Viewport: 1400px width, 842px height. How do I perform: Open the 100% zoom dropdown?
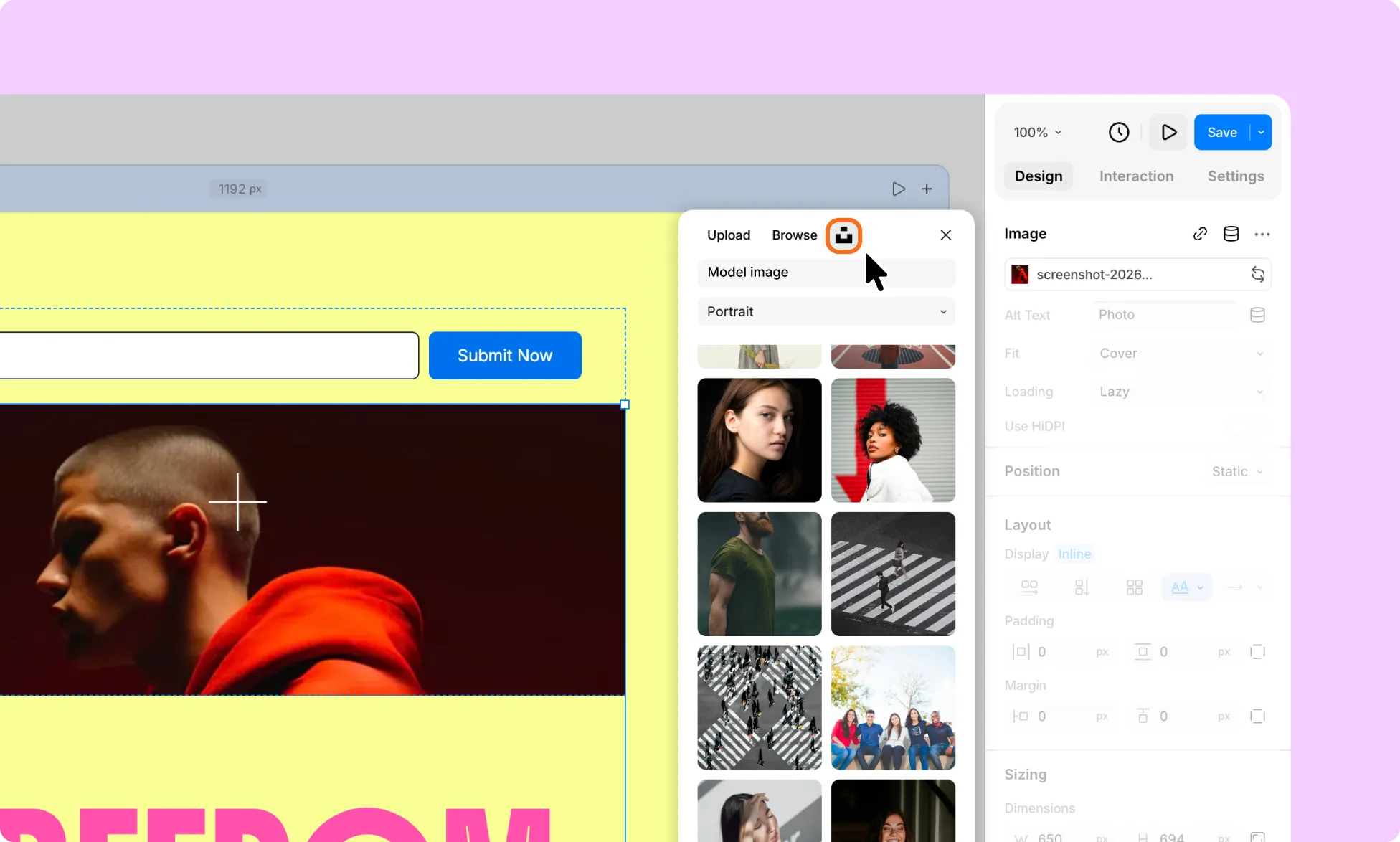coord(1037,132)
